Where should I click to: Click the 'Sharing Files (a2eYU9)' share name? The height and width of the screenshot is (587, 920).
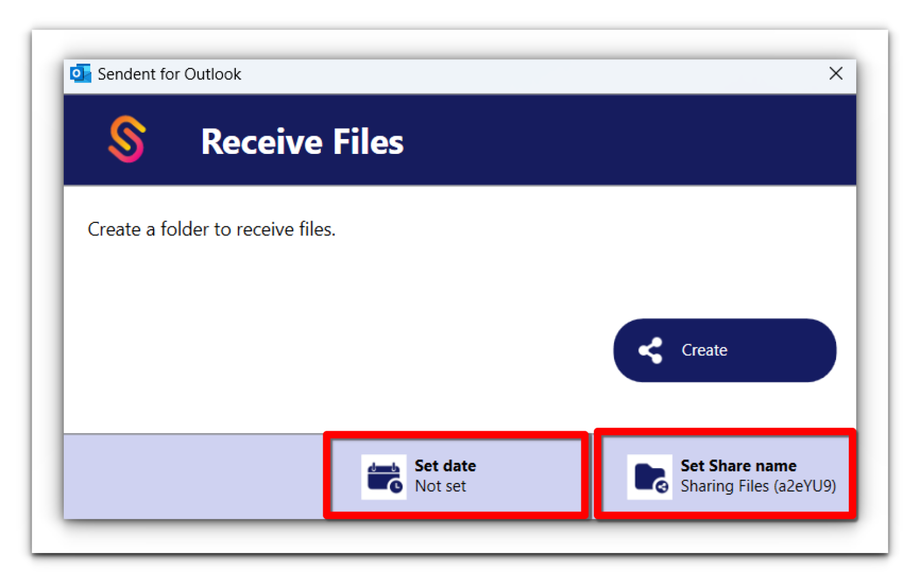758,486
